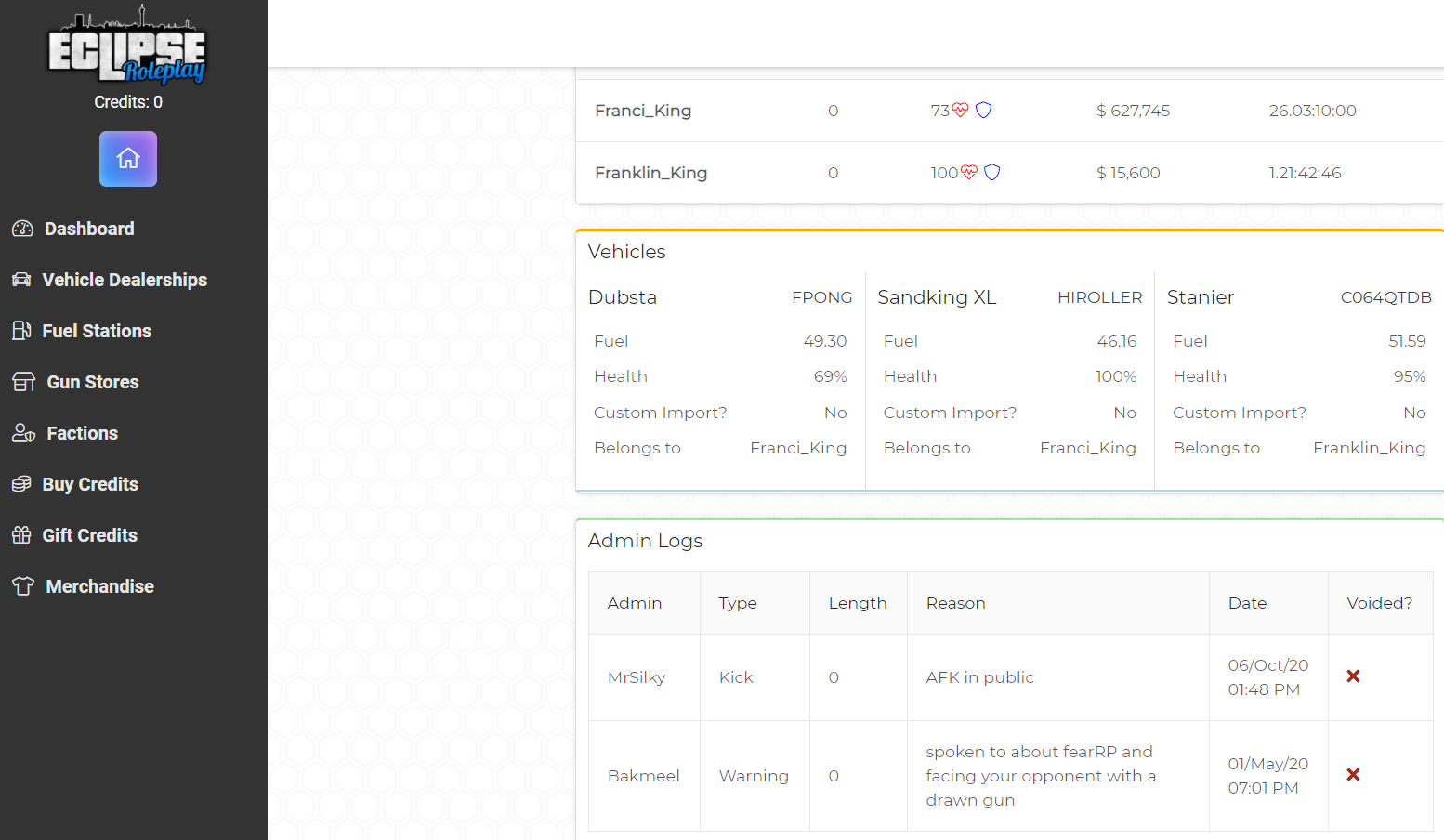Click playtime 26.03:10:00
This screenshot has height=840, width=1444.
click(1312, 111)
